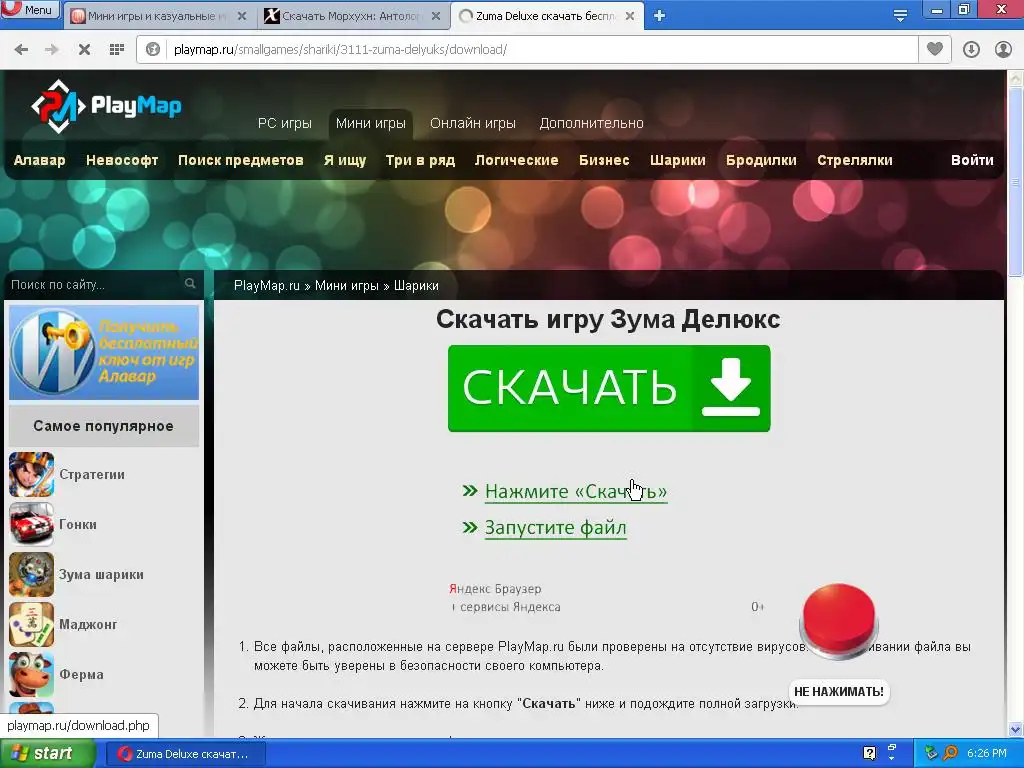Select the Бродилки category
The width and height of the screenshot is (1024, 768).
tap(761, 161)
